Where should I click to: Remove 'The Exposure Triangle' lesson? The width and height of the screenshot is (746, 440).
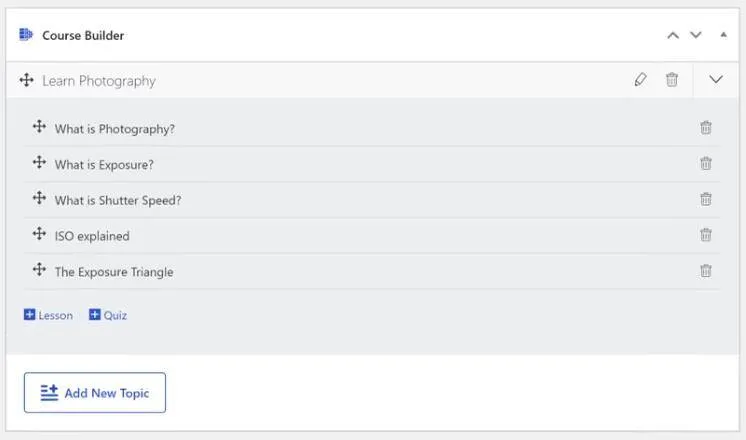click(x=706, y=271)
